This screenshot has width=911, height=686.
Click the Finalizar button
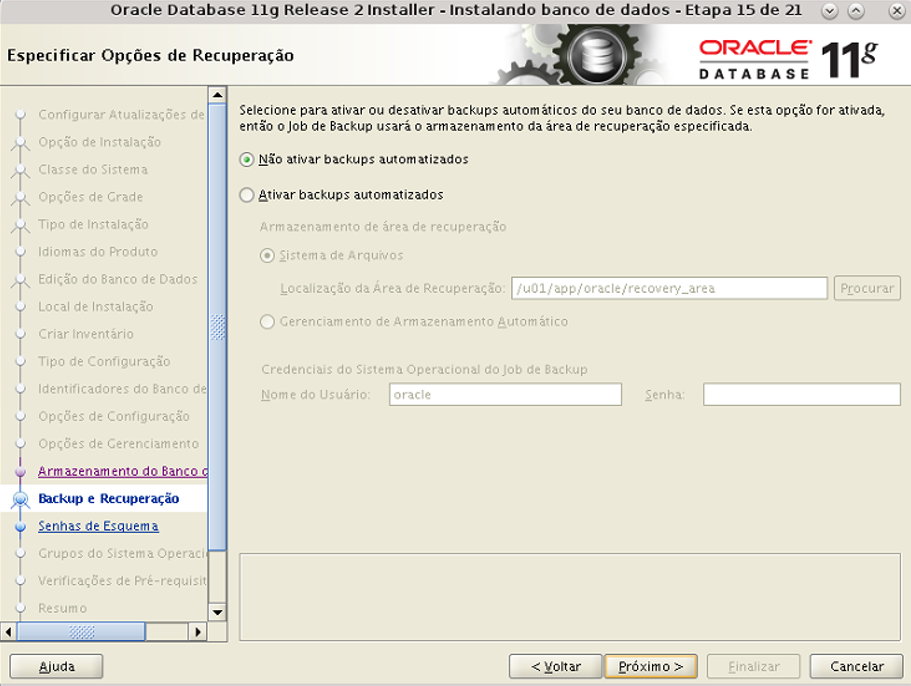coord(754,666)
